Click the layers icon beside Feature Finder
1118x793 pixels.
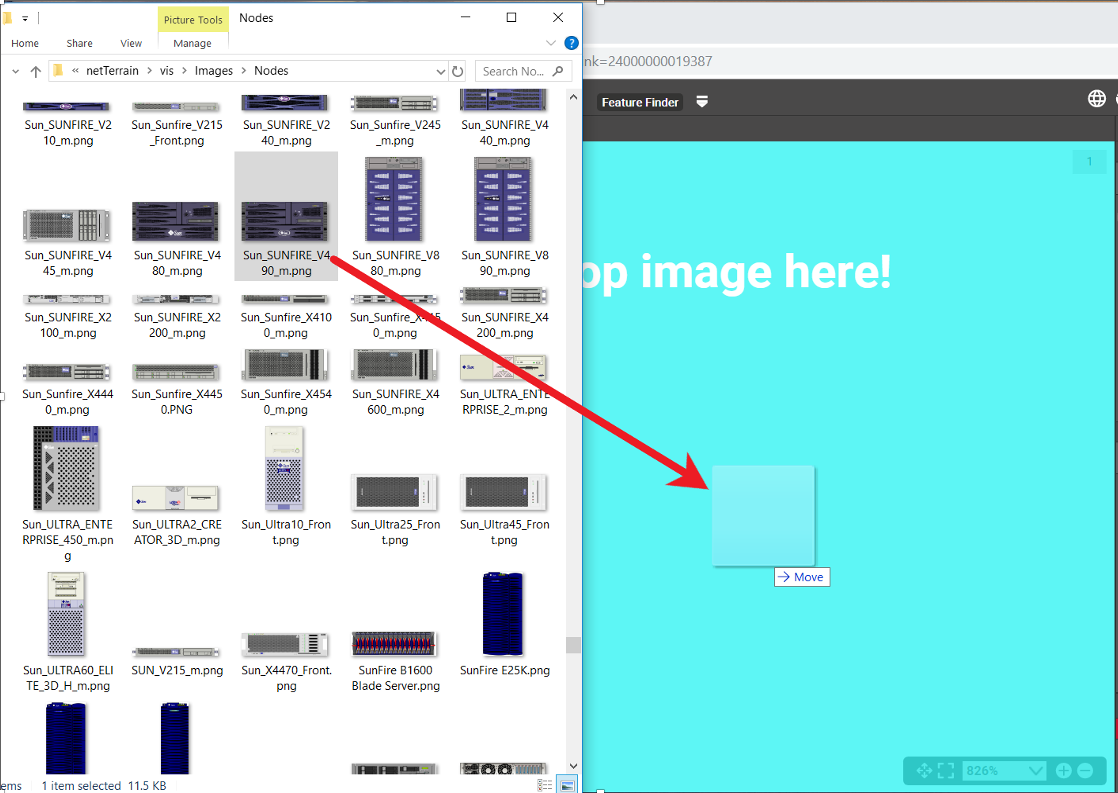coord(702,102)
